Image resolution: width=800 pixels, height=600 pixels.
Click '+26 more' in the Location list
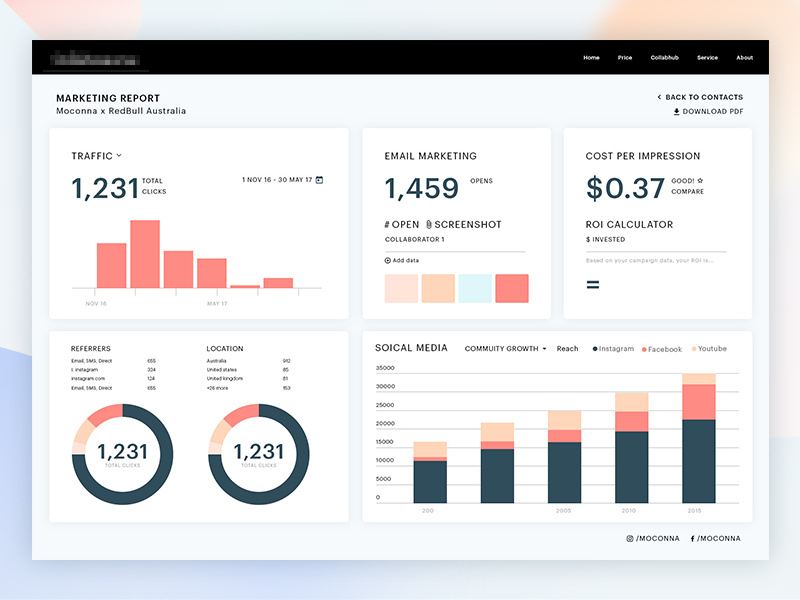217,388
